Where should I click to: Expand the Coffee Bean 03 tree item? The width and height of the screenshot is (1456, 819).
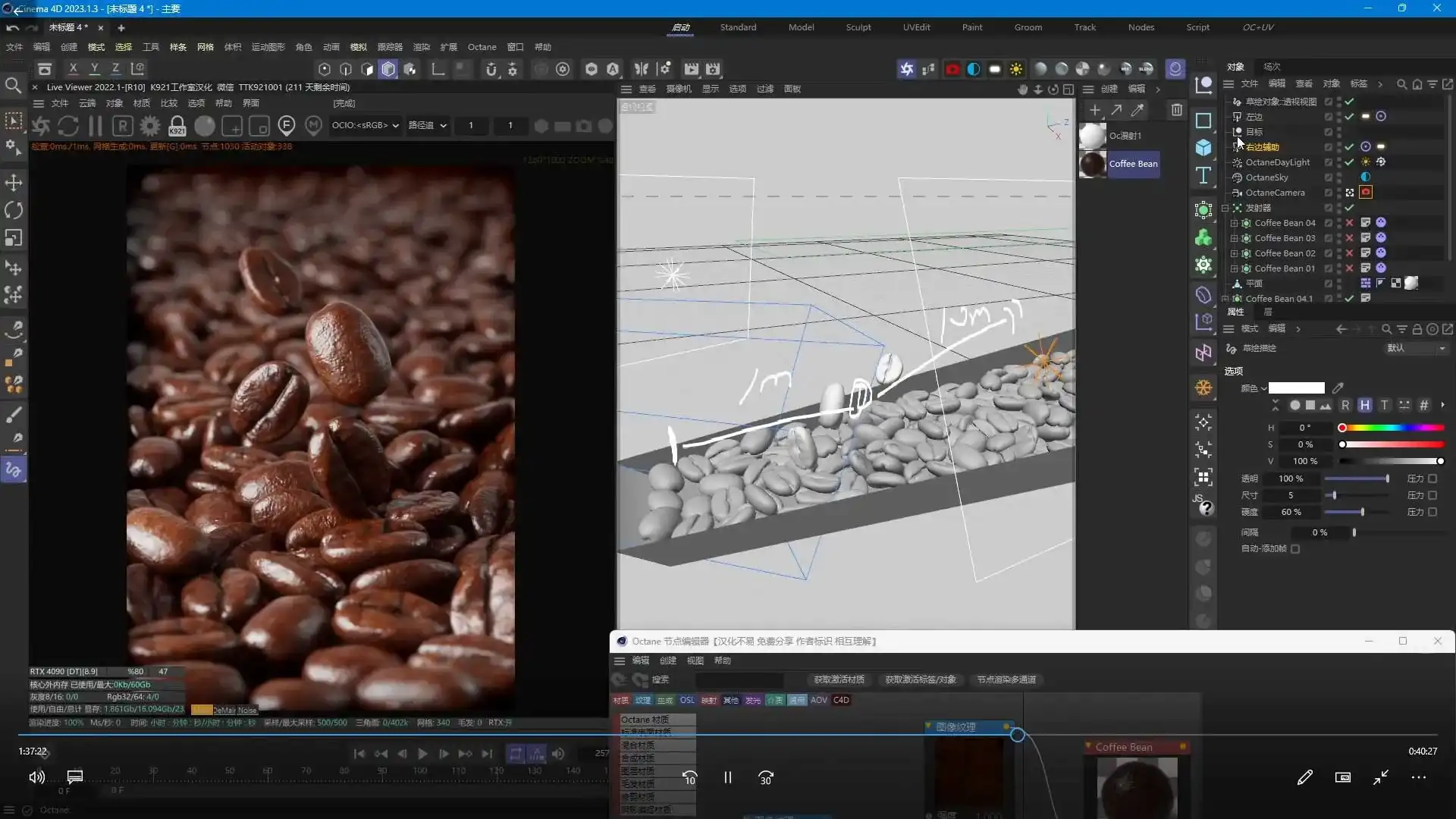pyautogui.click(x=1234, y=238)
